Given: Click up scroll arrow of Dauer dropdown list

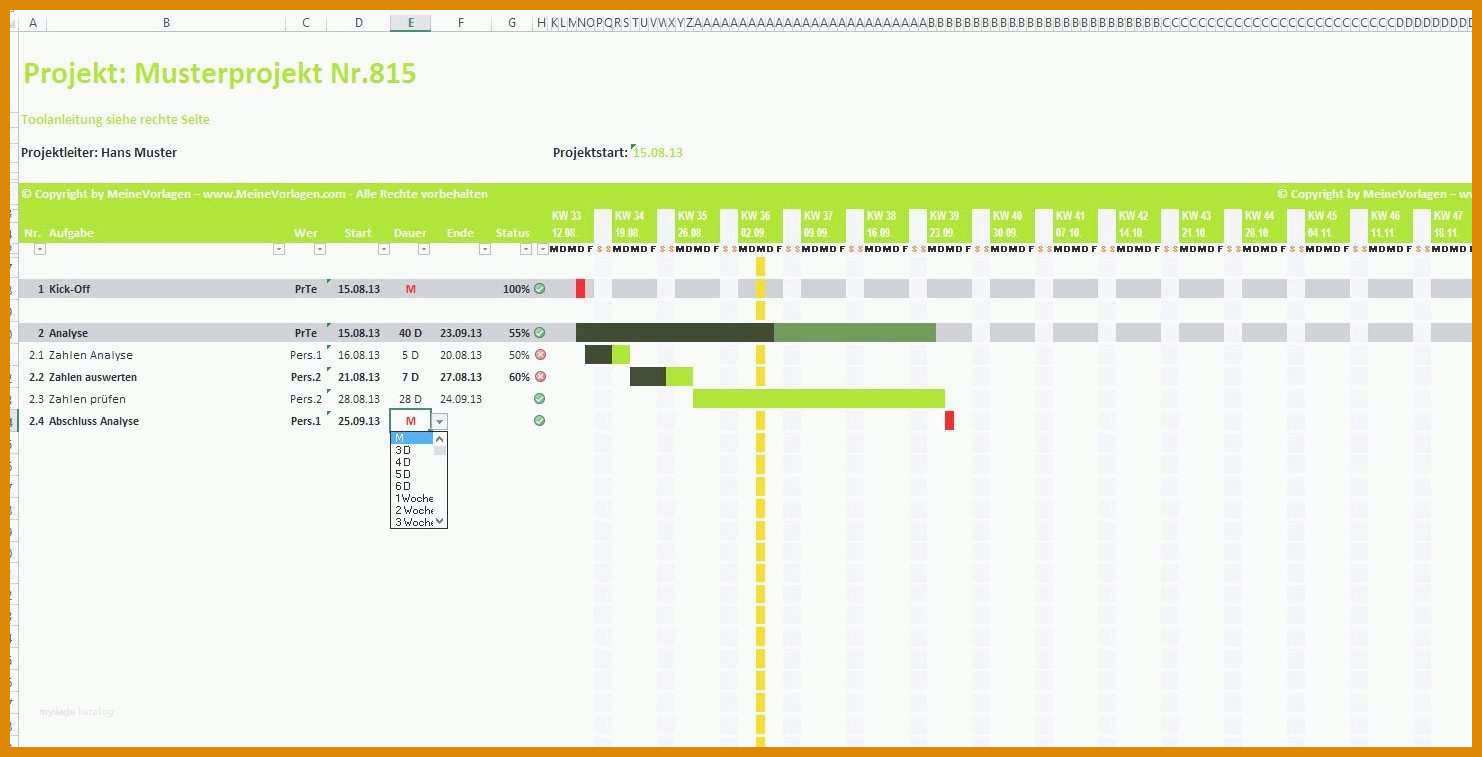Looking at the screenshot, I should pyautogui.click(x=440, y=438).
